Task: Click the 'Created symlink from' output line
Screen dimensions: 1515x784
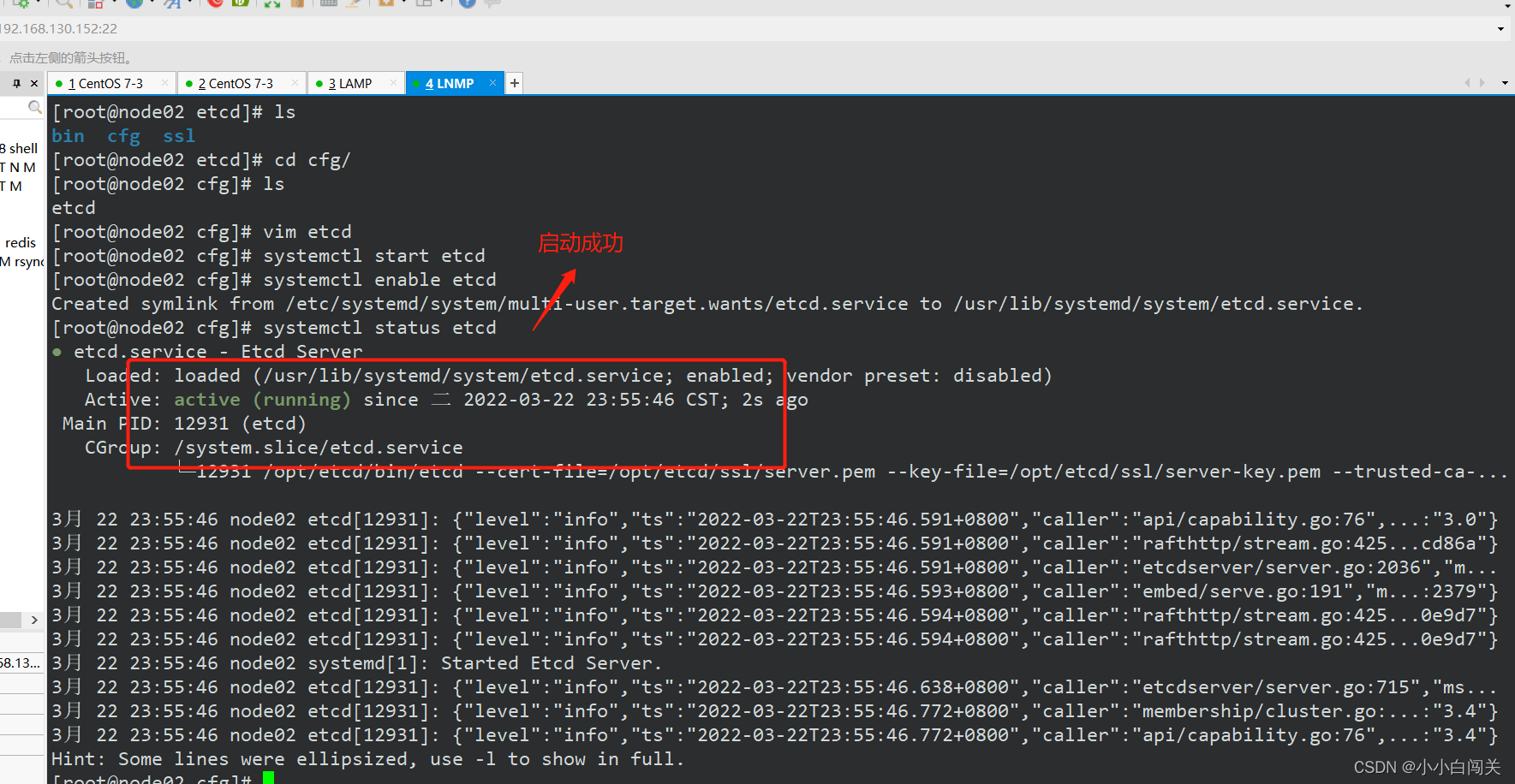Action: click(707, 304)
